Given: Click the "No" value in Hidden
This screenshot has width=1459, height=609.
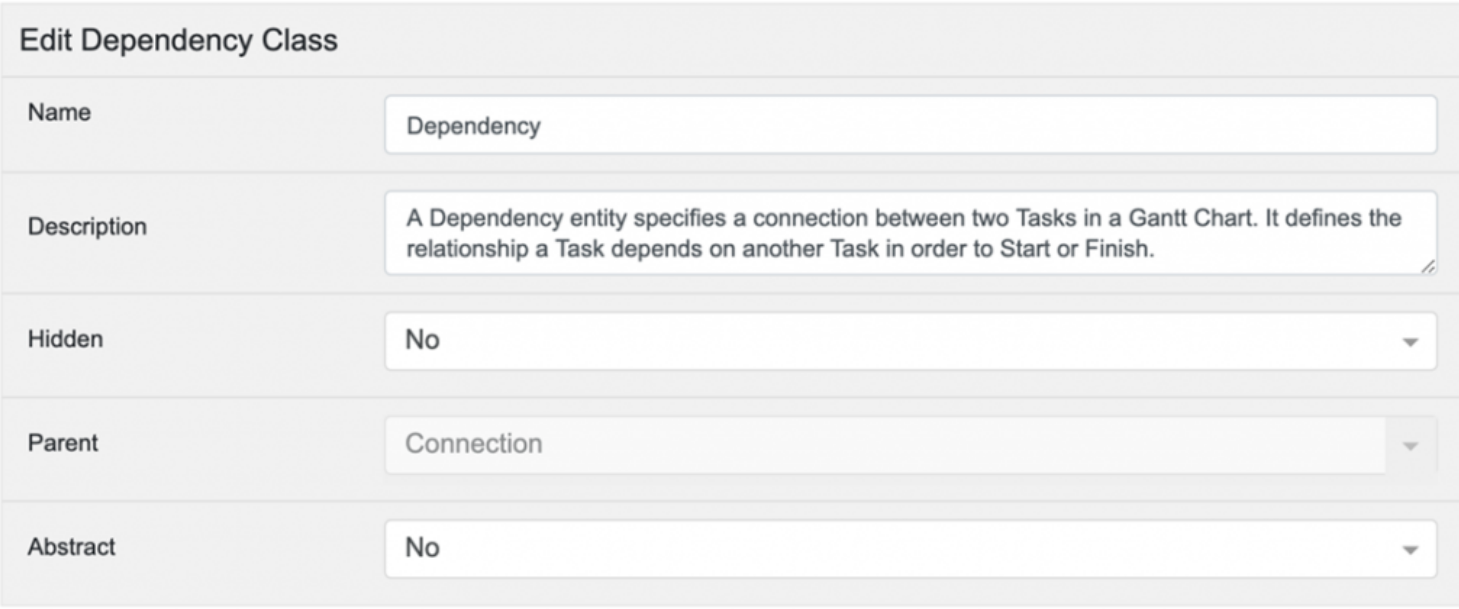Looking at the screenshot, I should tap(422, 341).
